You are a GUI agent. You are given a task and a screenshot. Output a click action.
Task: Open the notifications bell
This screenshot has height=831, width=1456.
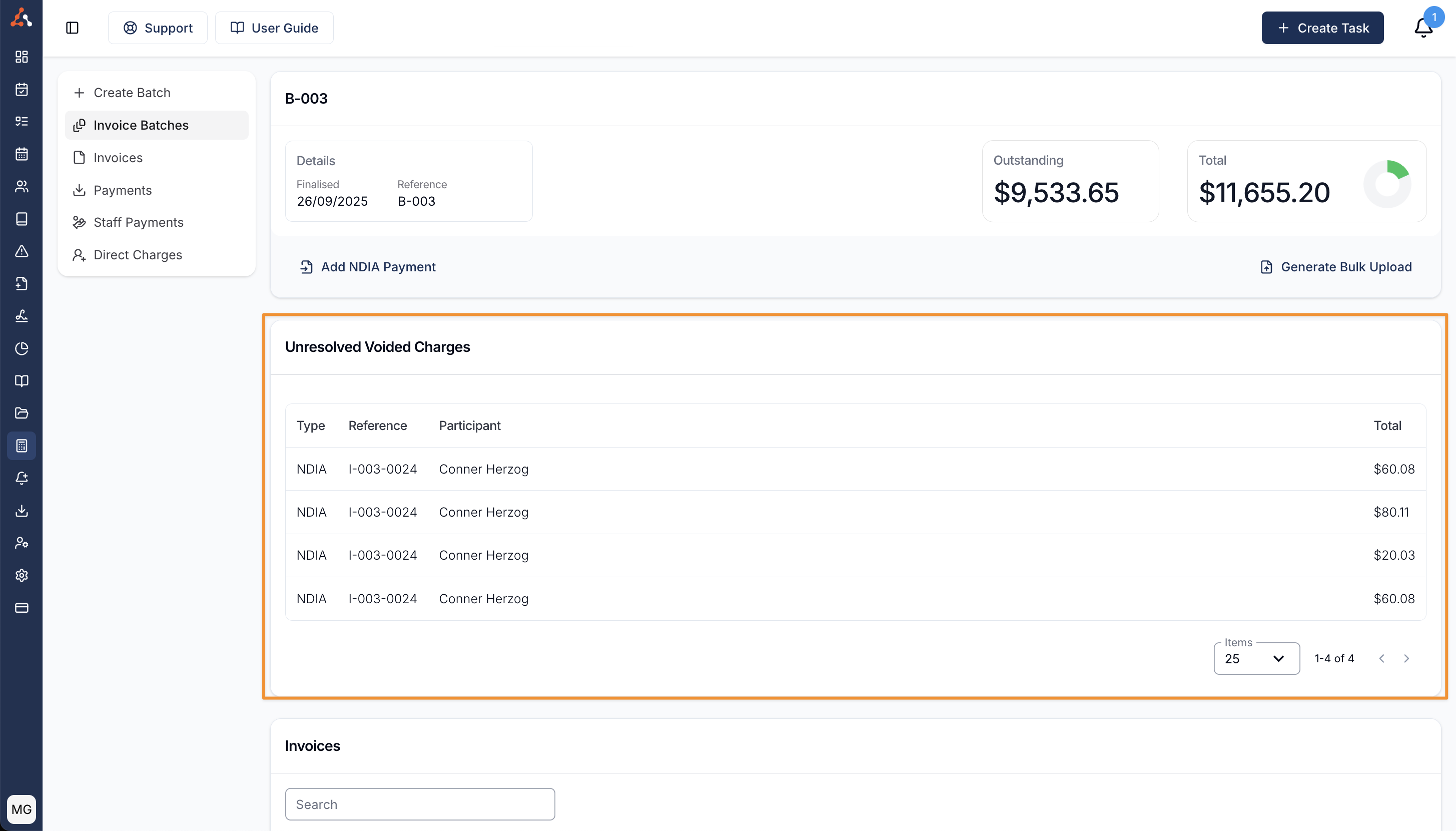(x=1423, y=28)
